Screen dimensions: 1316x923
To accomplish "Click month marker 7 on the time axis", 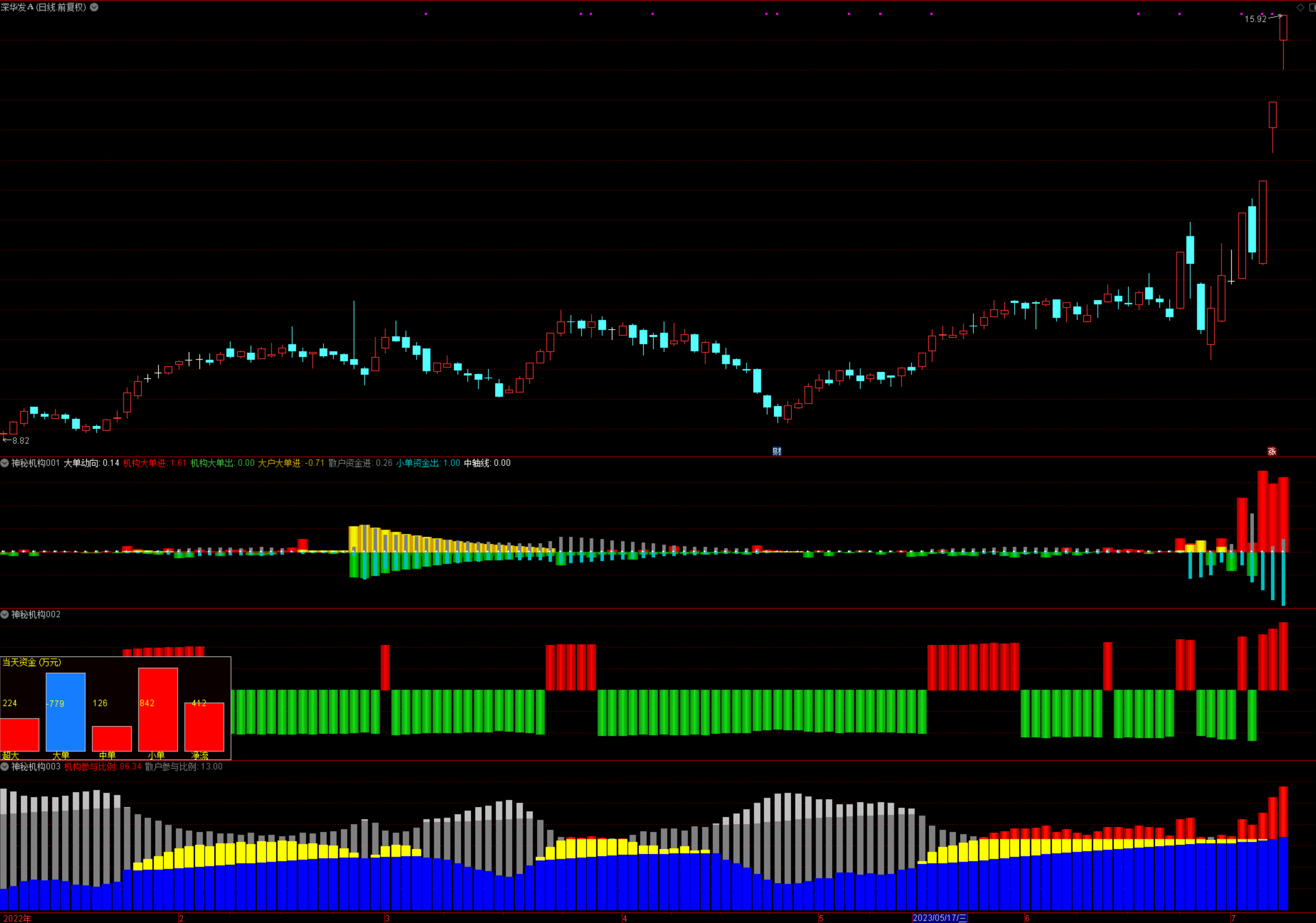I will 1233,918.
